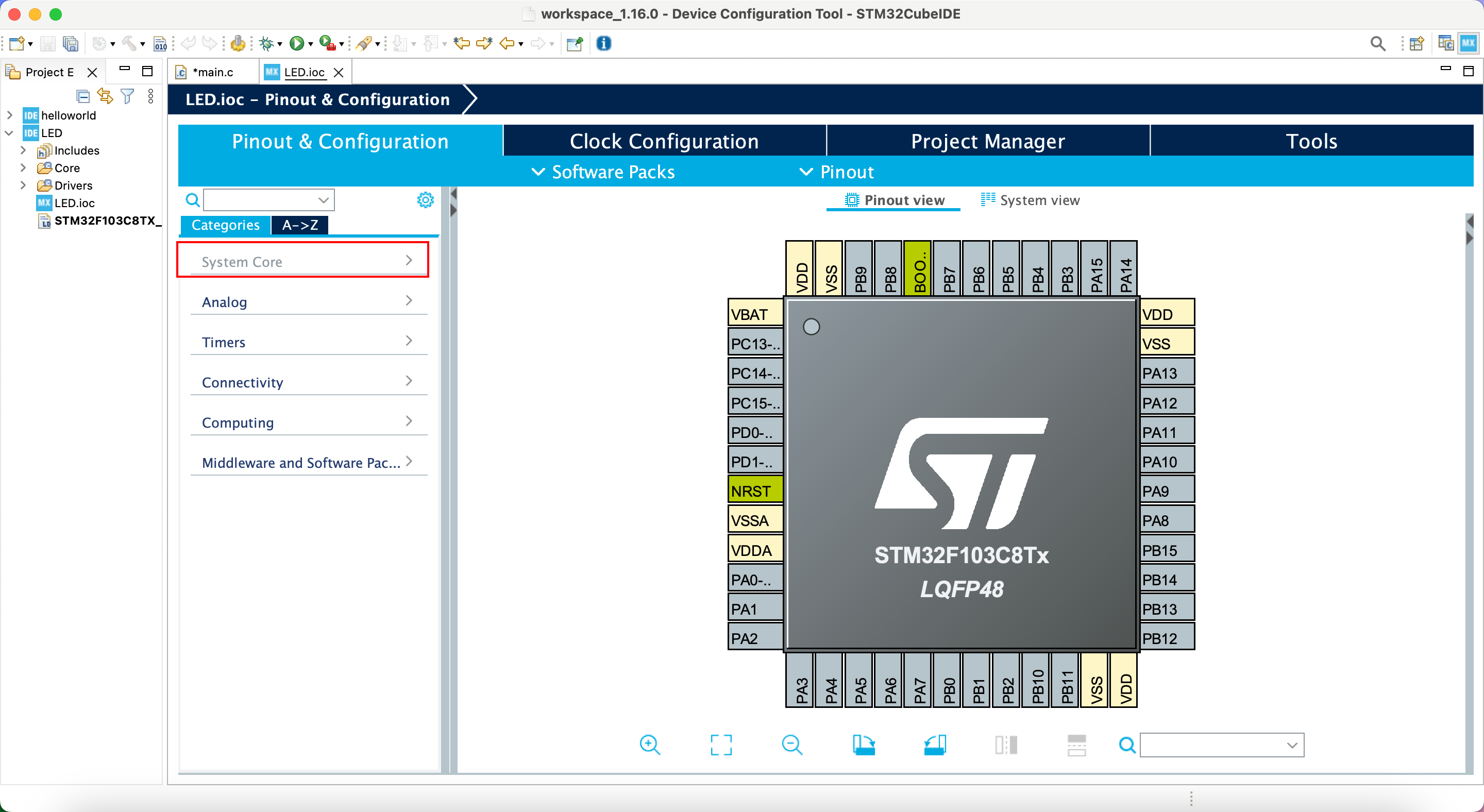The image size is (1484, 812).
Task: Expand the helloworld project node
Action: click(10, 115)
